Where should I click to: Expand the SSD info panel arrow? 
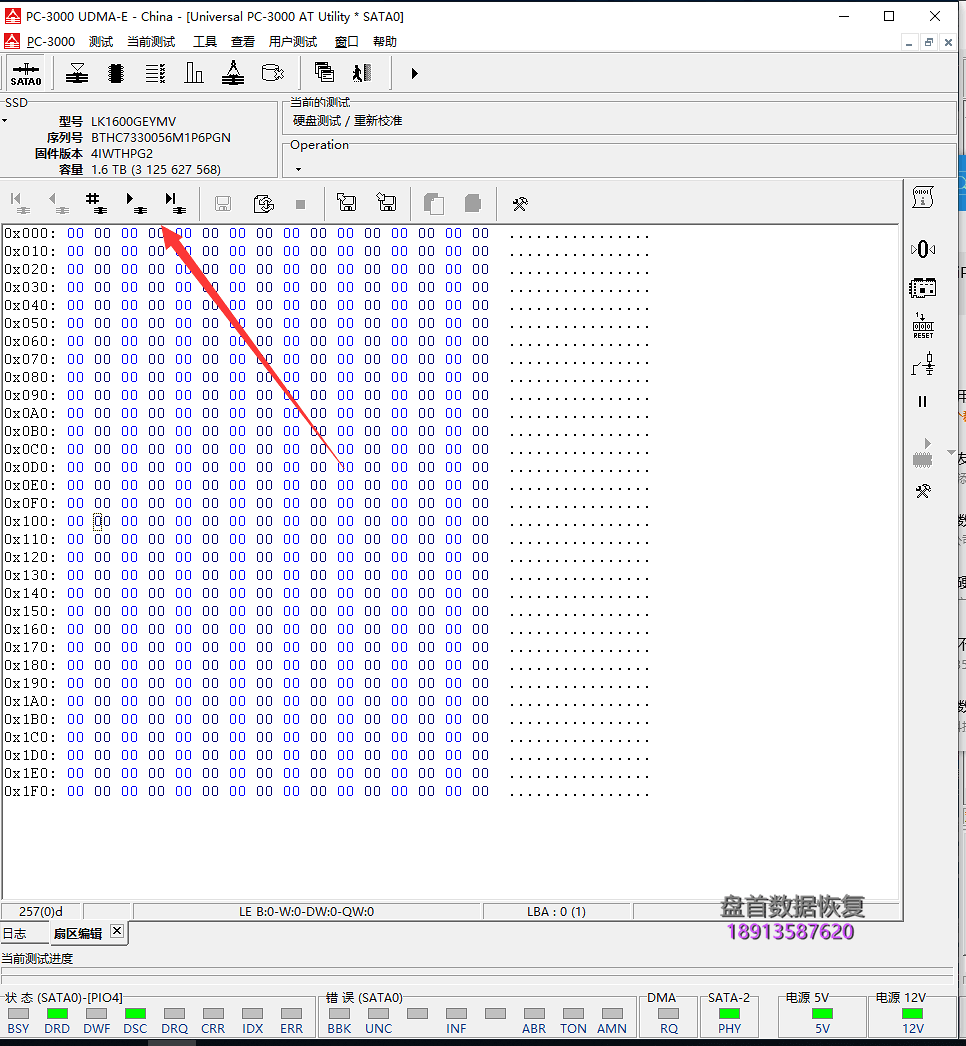[x=5, y=121]
